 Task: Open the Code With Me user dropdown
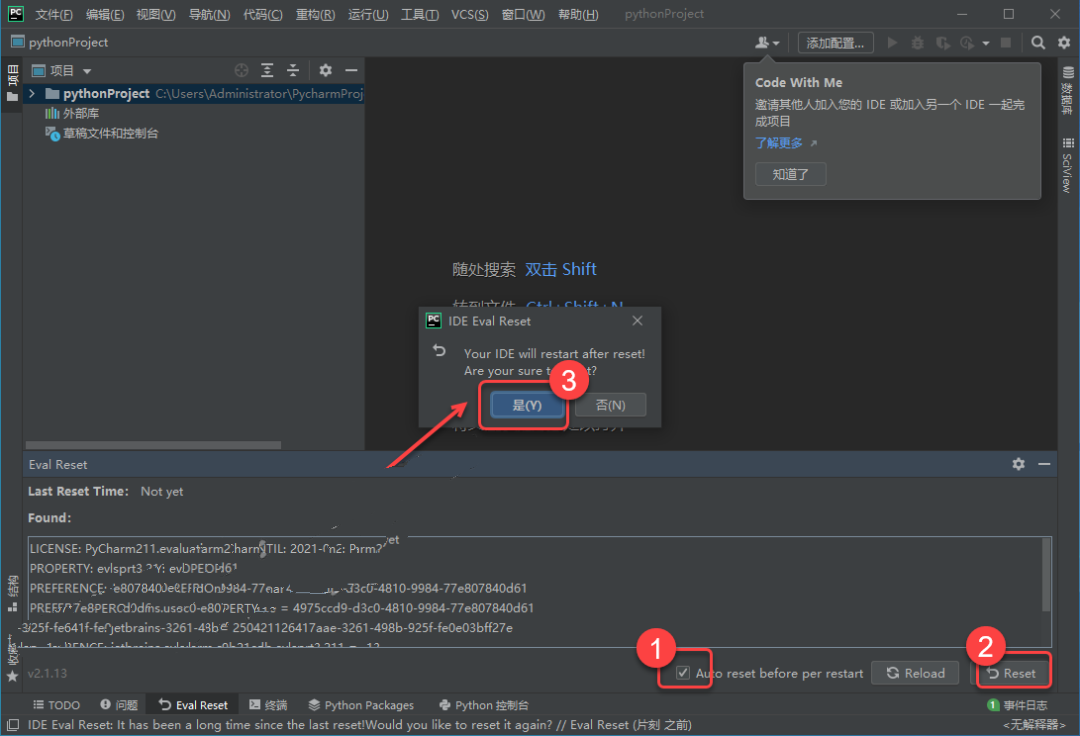(x=767, y=43)
